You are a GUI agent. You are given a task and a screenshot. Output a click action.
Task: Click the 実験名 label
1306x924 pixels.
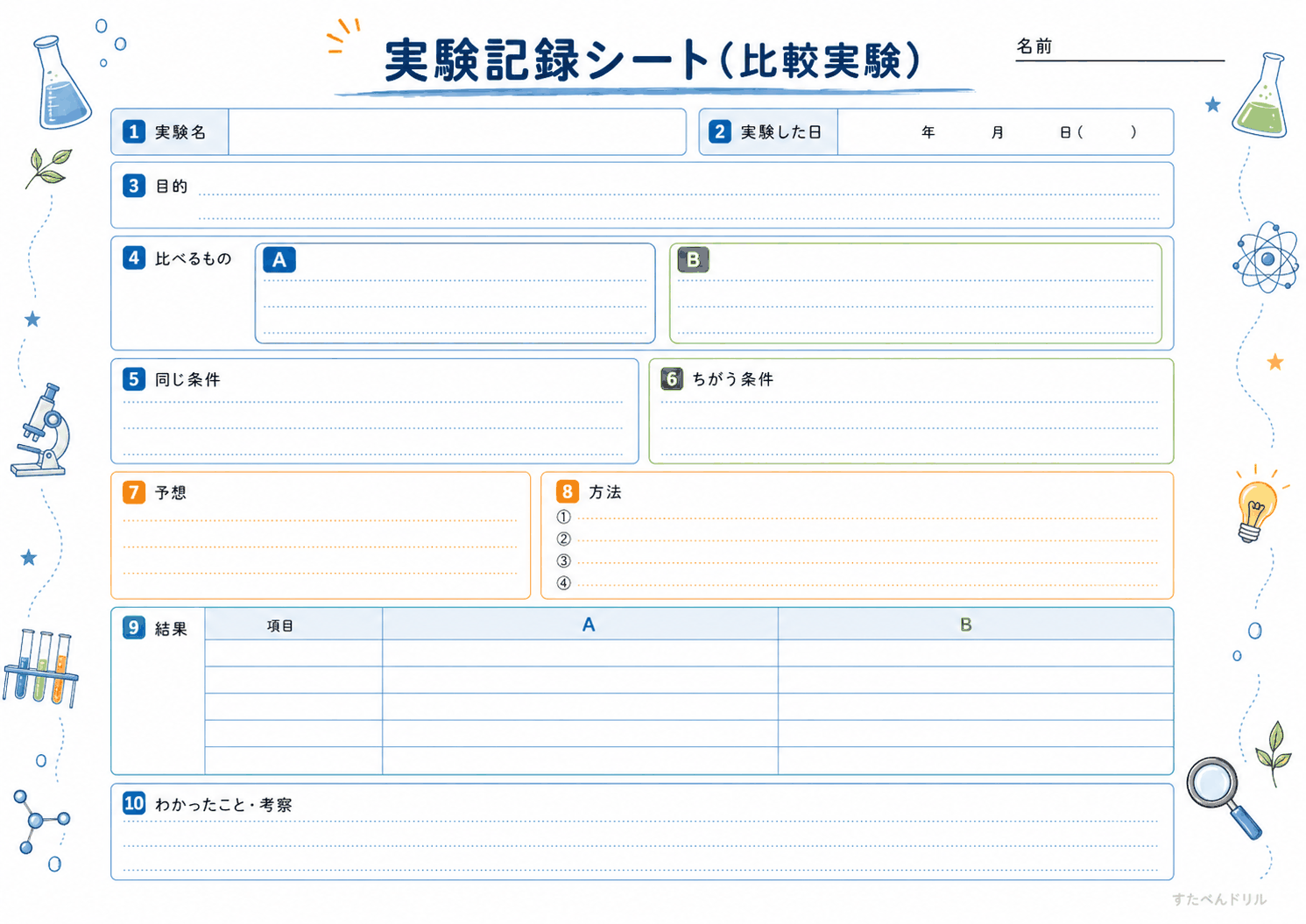pos(180,132)
